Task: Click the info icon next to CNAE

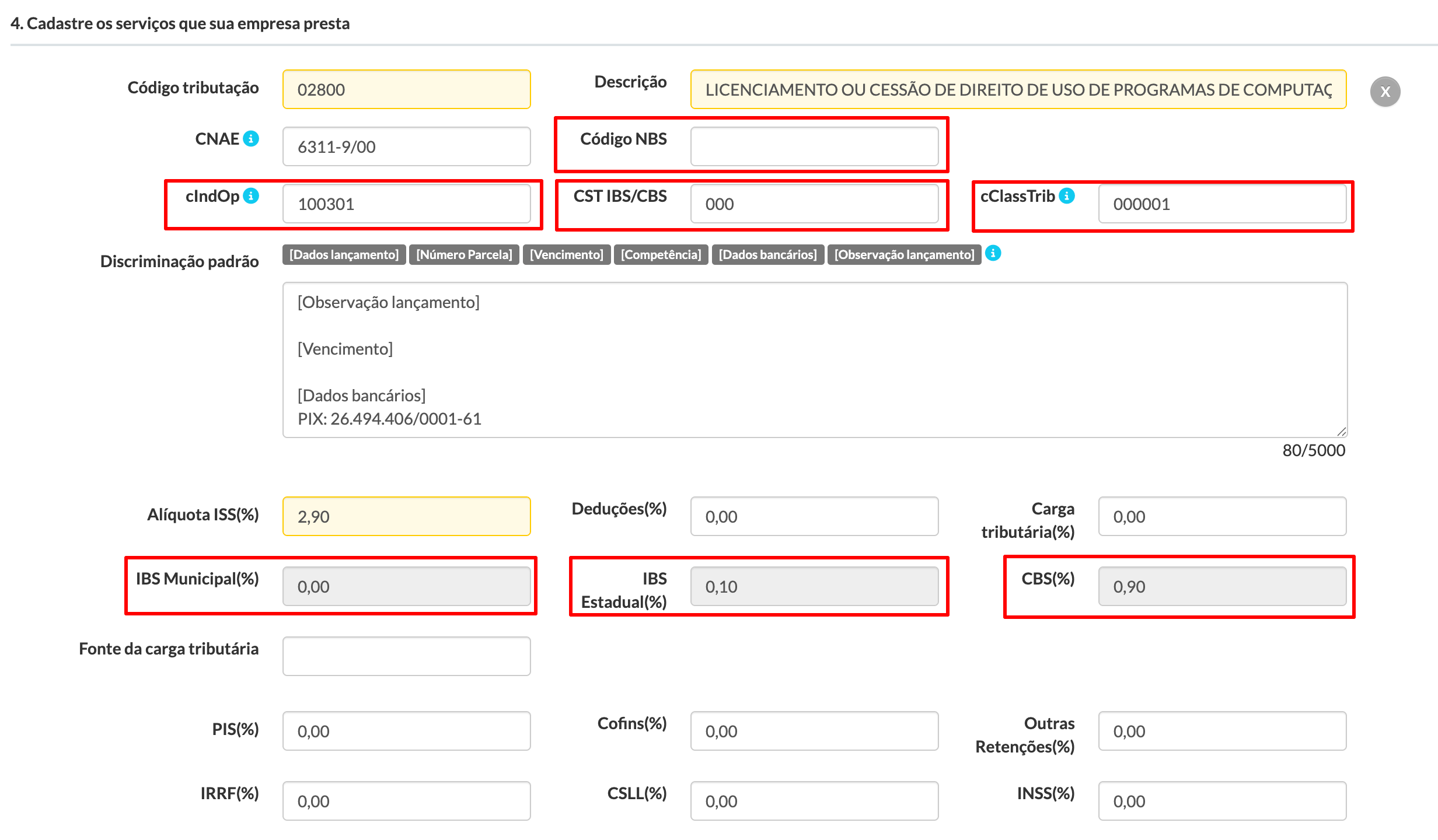Action: (251, 139)
